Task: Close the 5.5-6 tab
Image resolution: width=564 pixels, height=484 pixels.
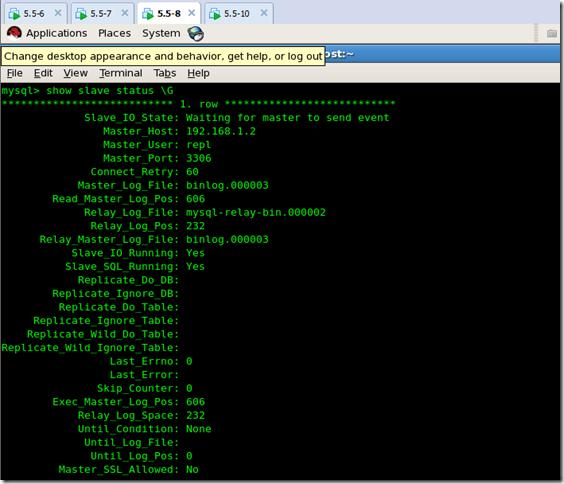Action: [x=58, y=13]
